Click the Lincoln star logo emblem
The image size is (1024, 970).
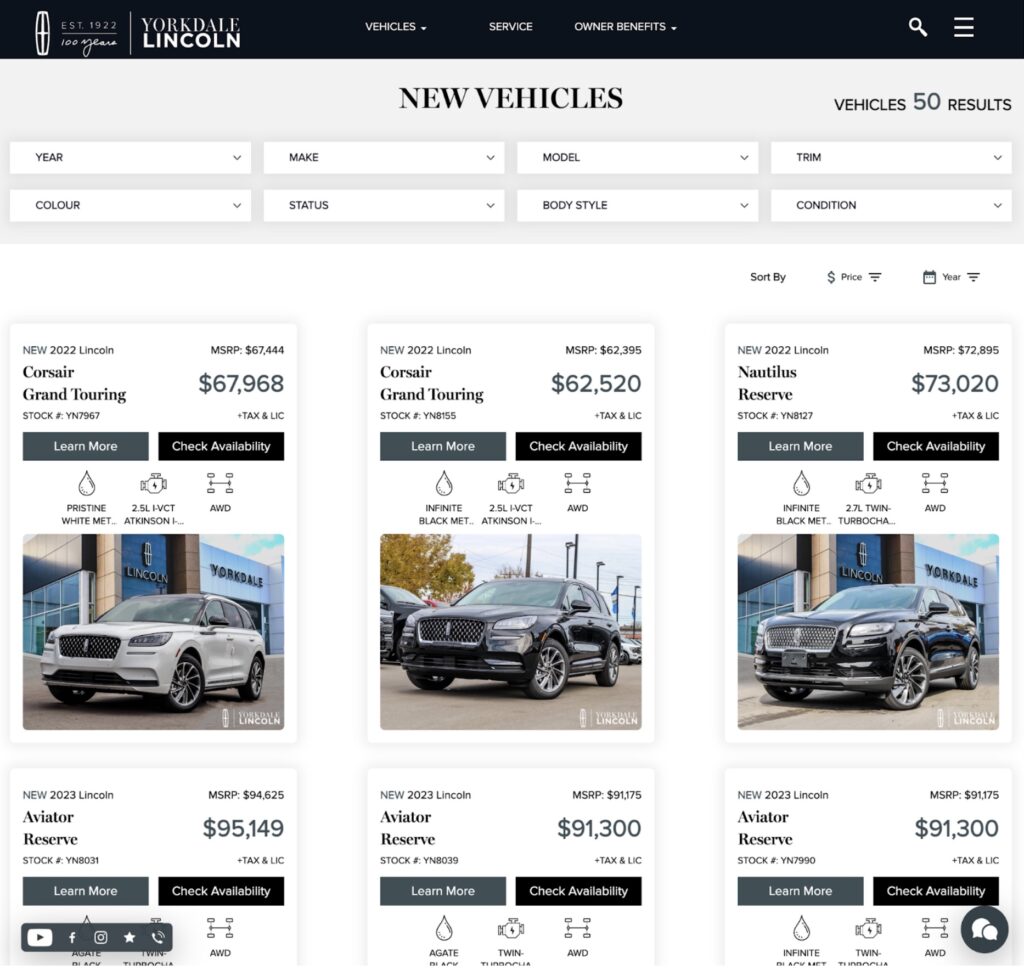(x=42, y=32)
